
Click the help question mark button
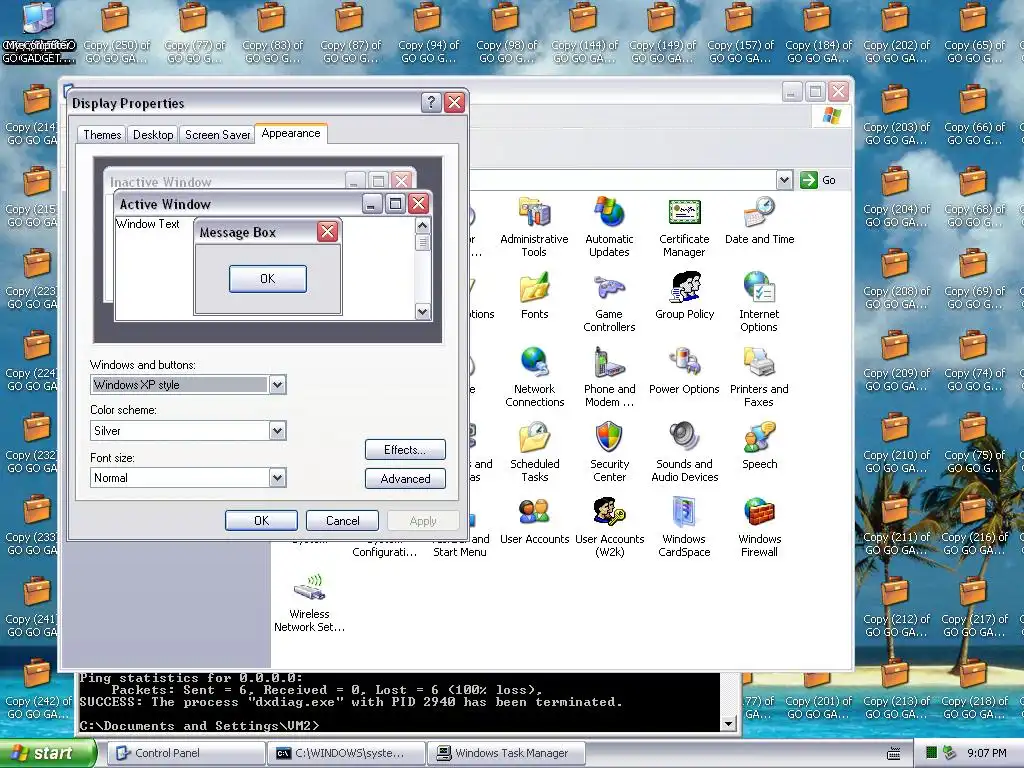point(431,103)
